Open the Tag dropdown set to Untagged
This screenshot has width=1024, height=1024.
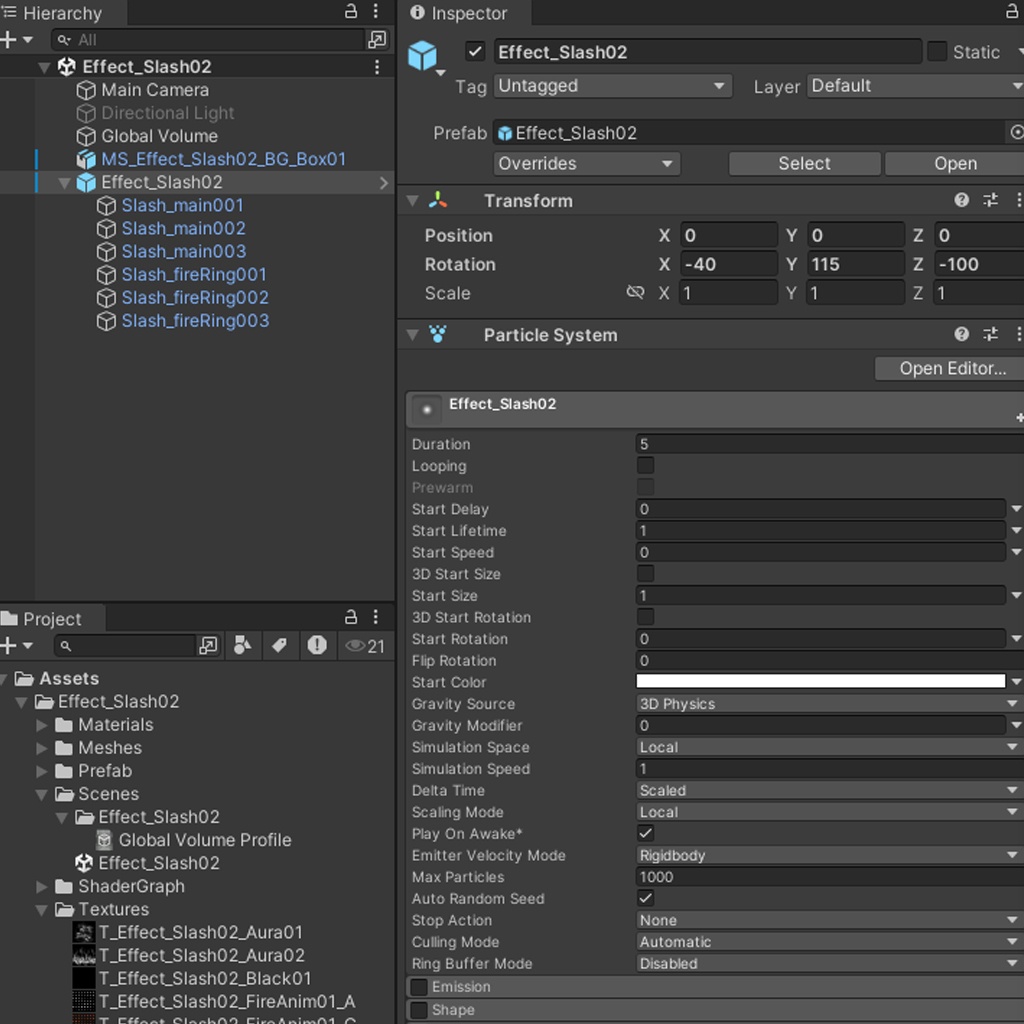point(612,86)
